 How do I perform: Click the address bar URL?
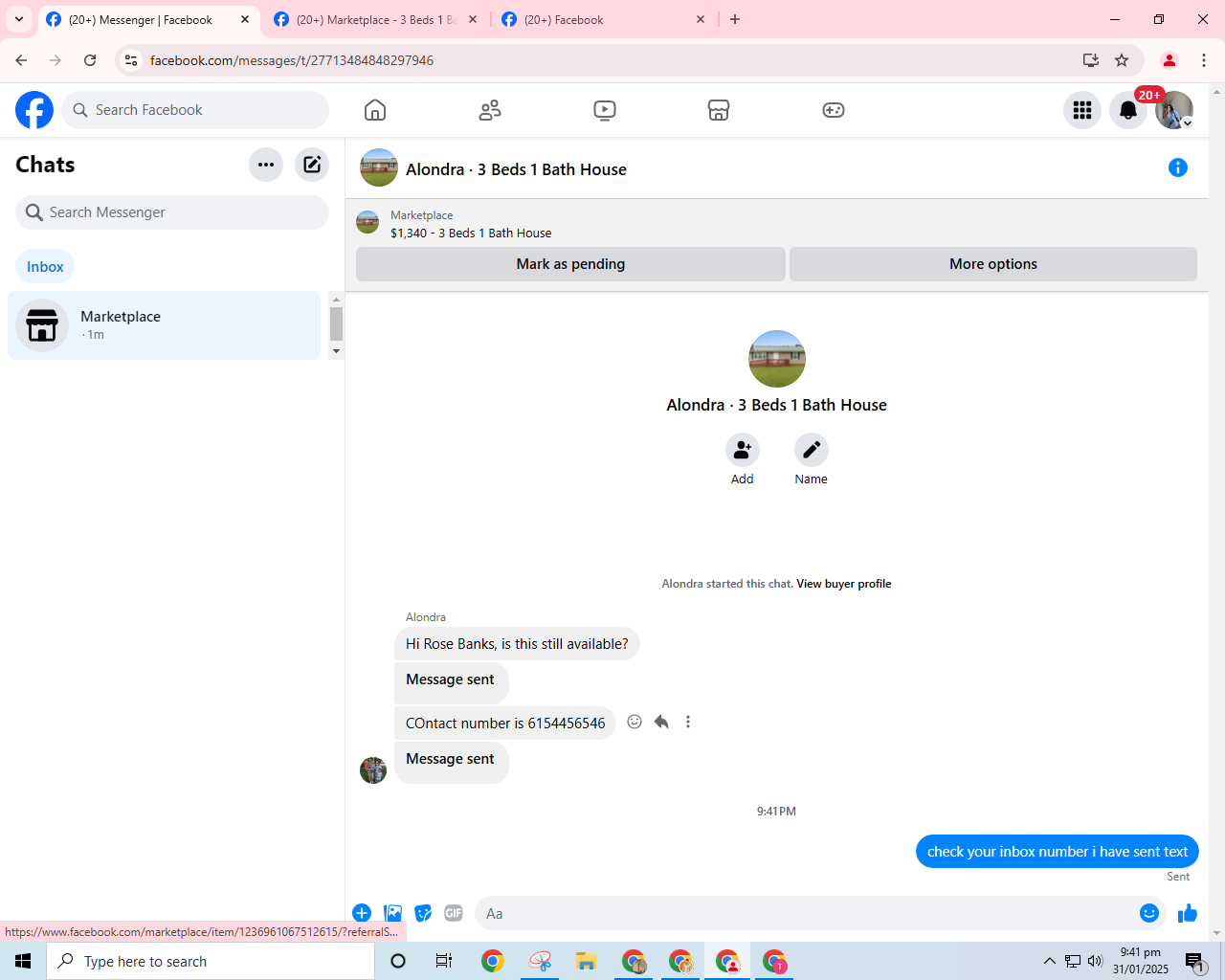point(292,60)
